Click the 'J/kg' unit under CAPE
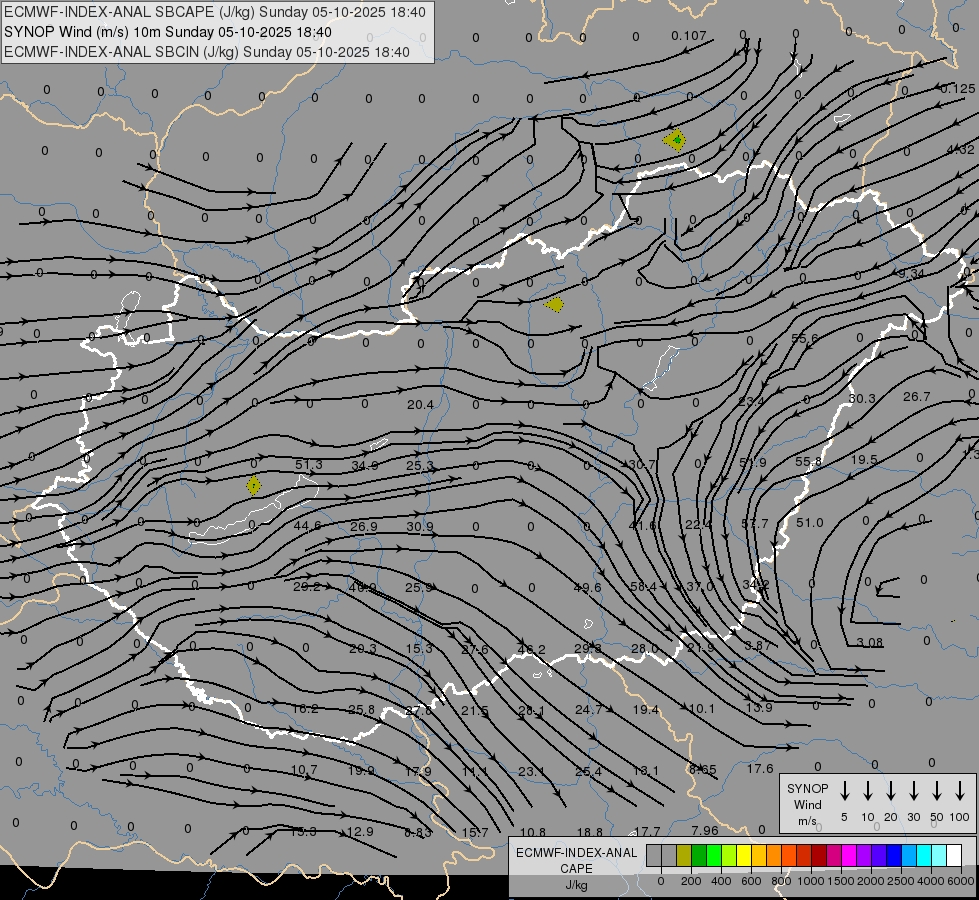 [576, 885]
